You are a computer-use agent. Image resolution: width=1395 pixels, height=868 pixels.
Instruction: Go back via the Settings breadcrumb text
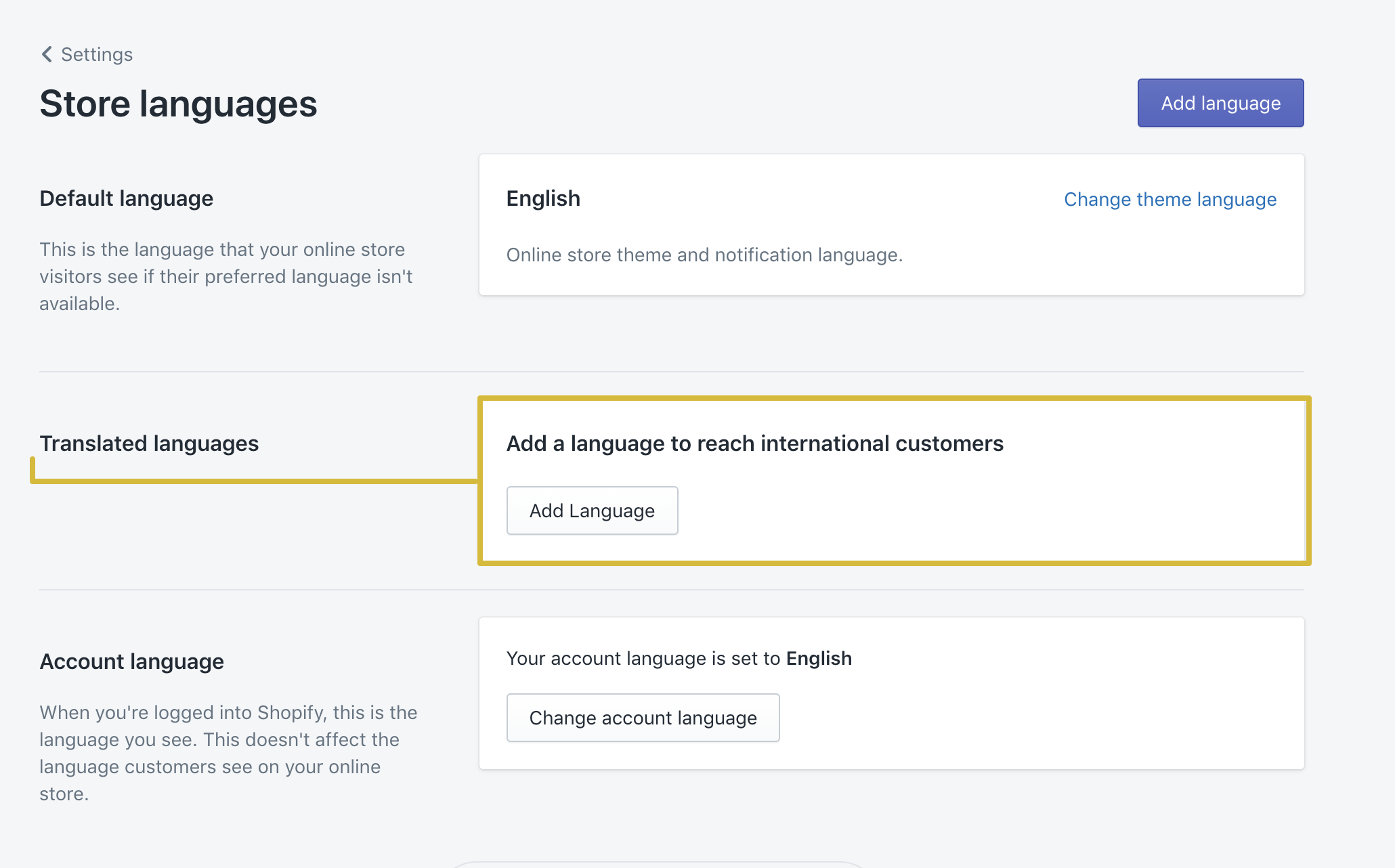[96, 54]
